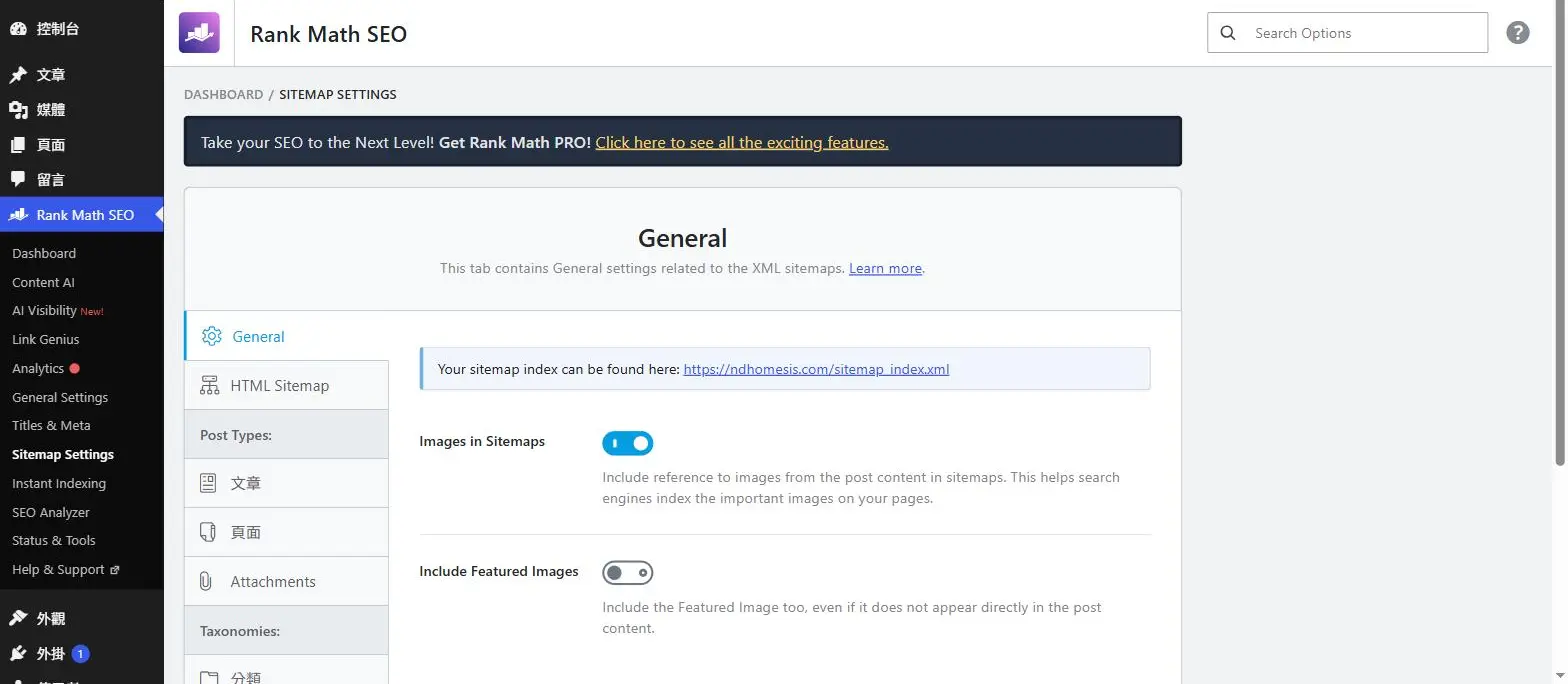Screen dimensions: 1568x684
Task: Click the red Analytics notification dot
Action: point(75,368)
